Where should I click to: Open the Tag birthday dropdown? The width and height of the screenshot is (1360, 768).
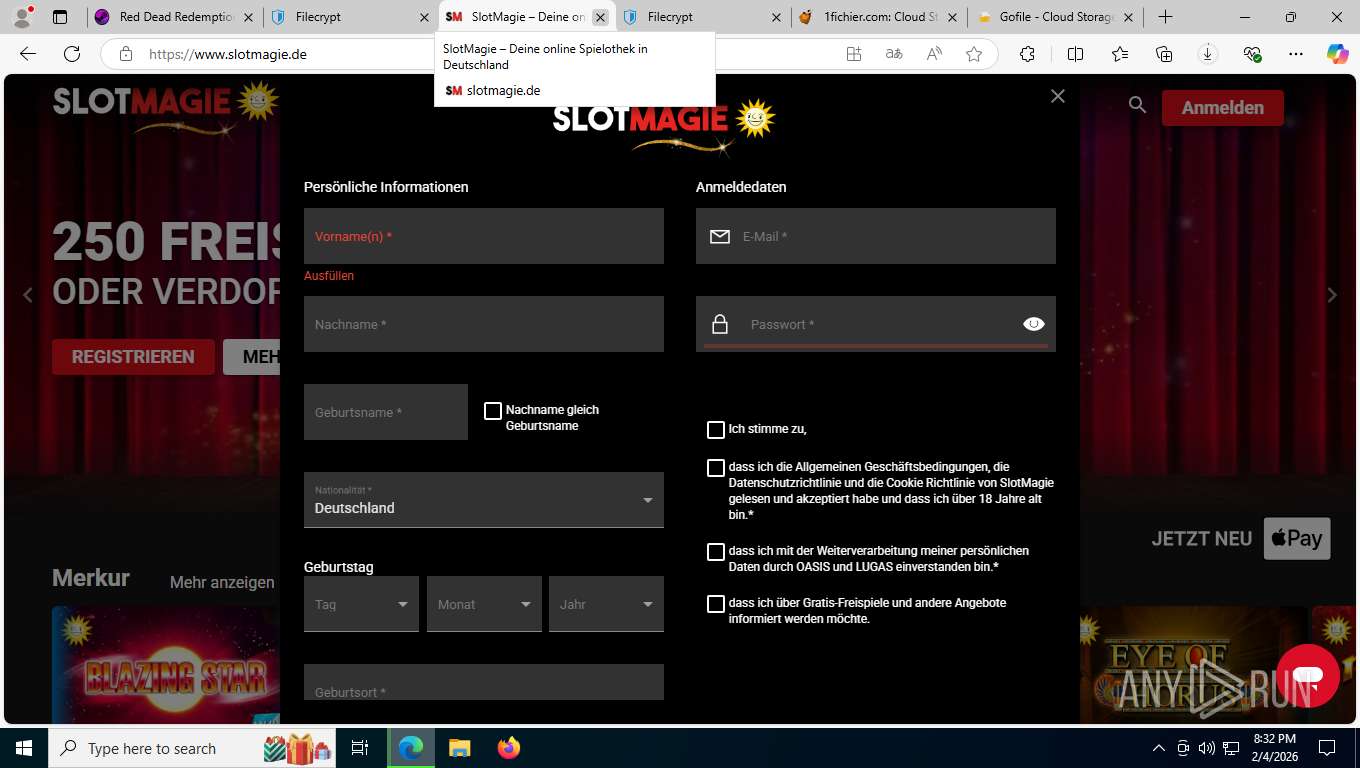pos(361,604)
